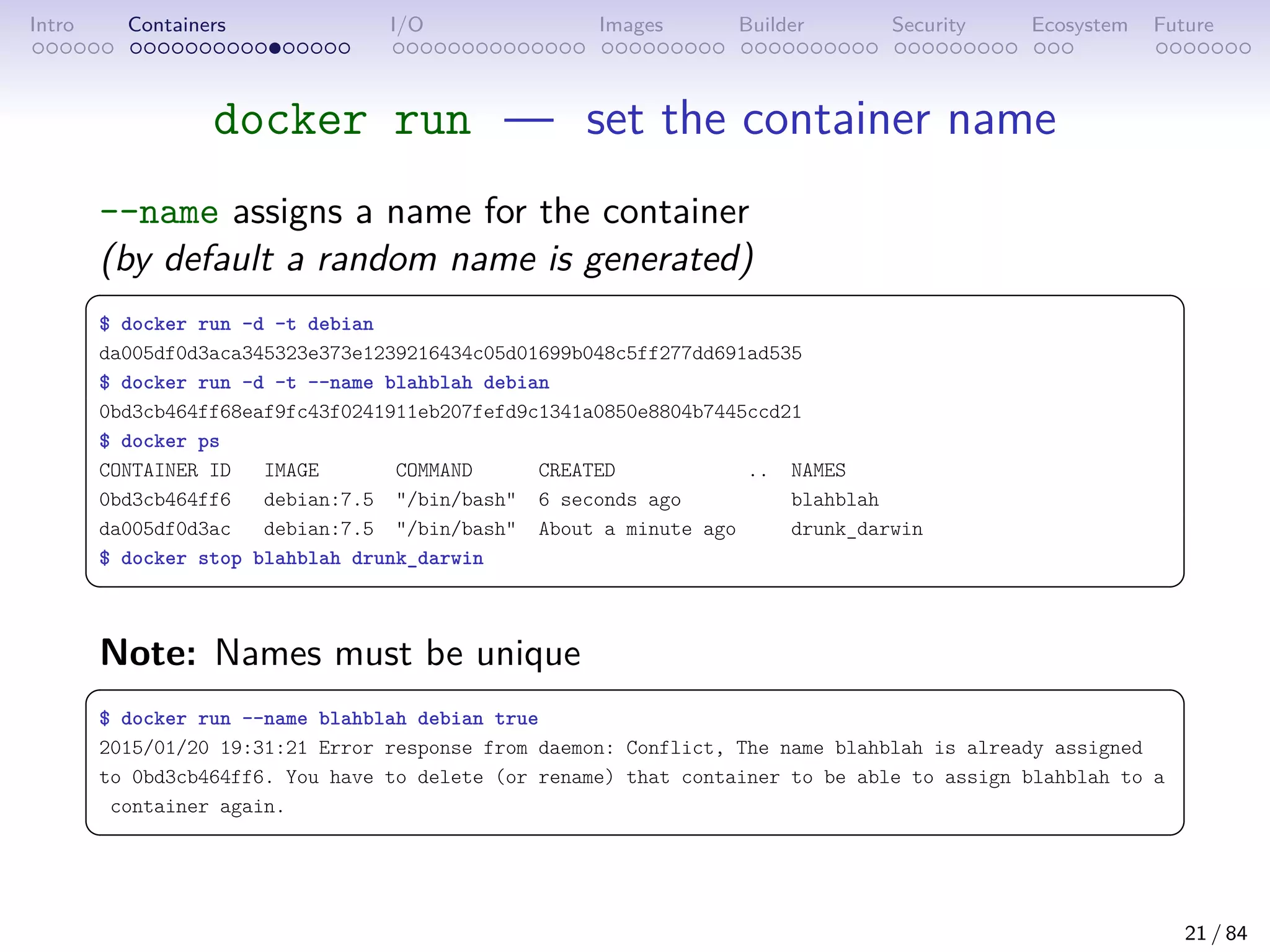Click the 21 / 84 page counter
1270x952 pixels.
click(1215, 933)
